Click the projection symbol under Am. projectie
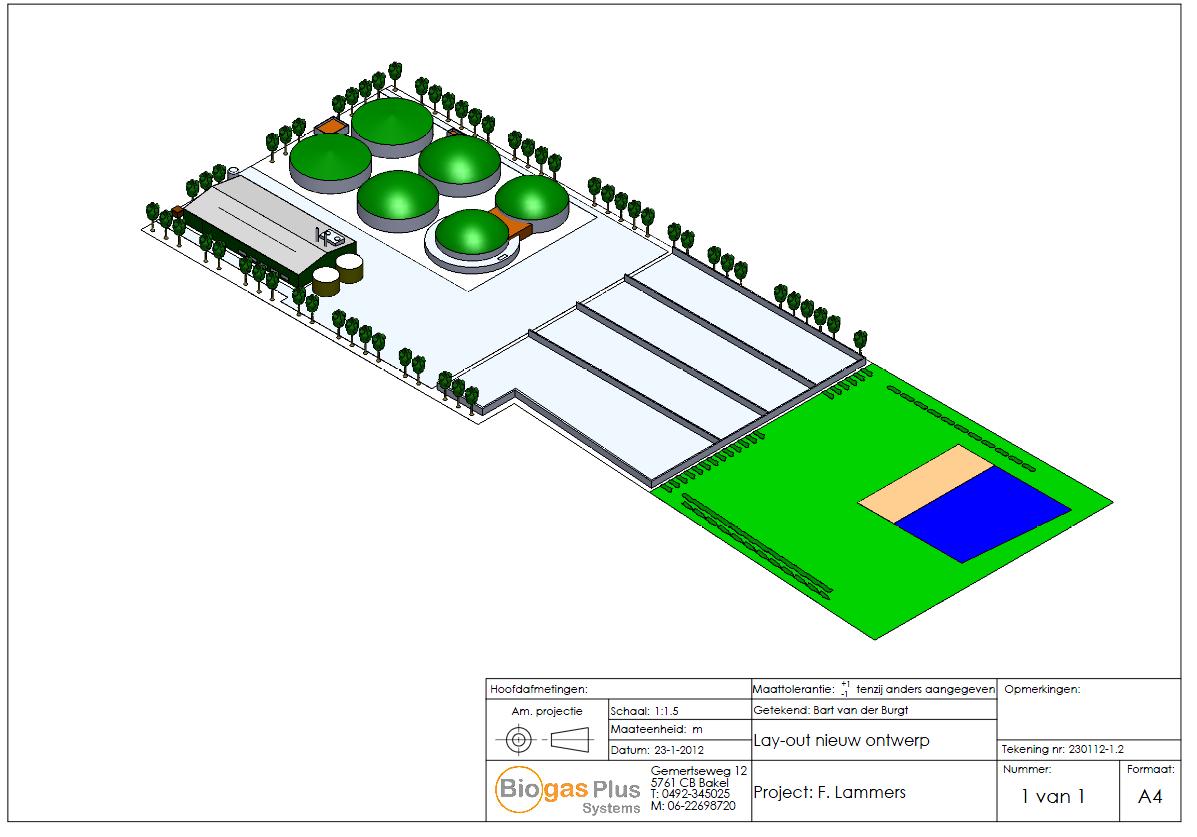 (544, 739)
